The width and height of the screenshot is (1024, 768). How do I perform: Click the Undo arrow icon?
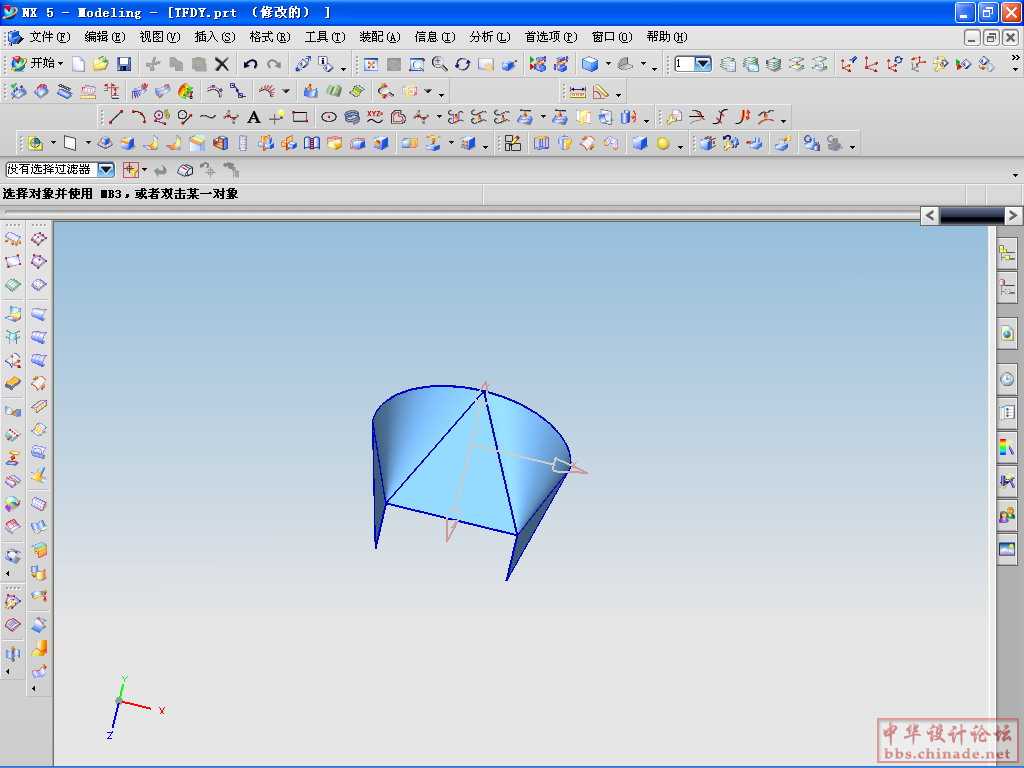point(250,64)
